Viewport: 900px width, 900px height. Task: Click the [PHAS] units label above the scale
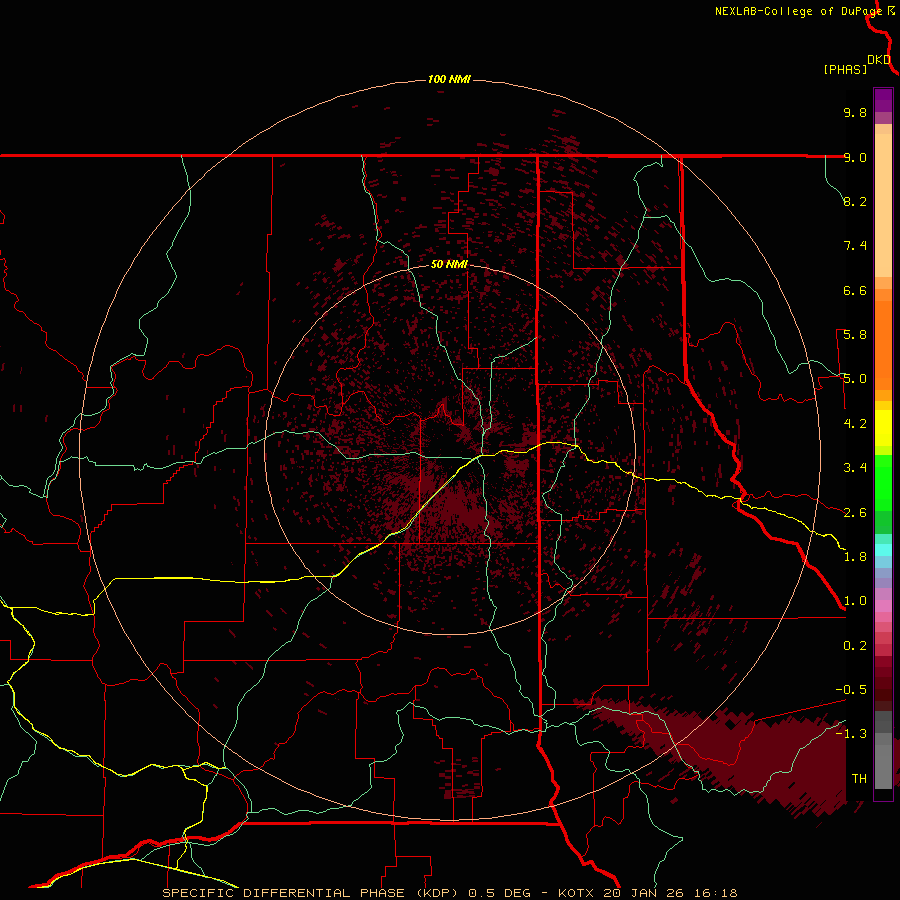[845, 69]
